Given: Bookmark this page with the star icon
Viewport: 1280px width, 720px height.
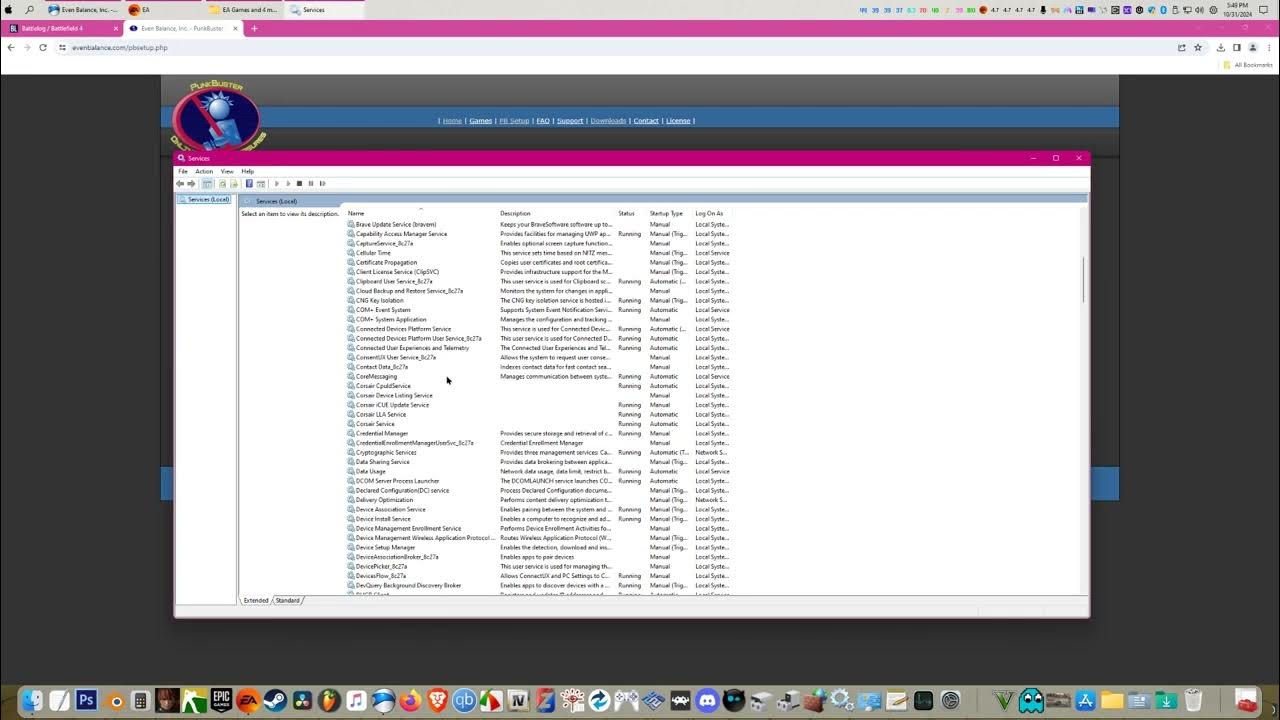Looking at the screenshot, I should pos(1198,47).
